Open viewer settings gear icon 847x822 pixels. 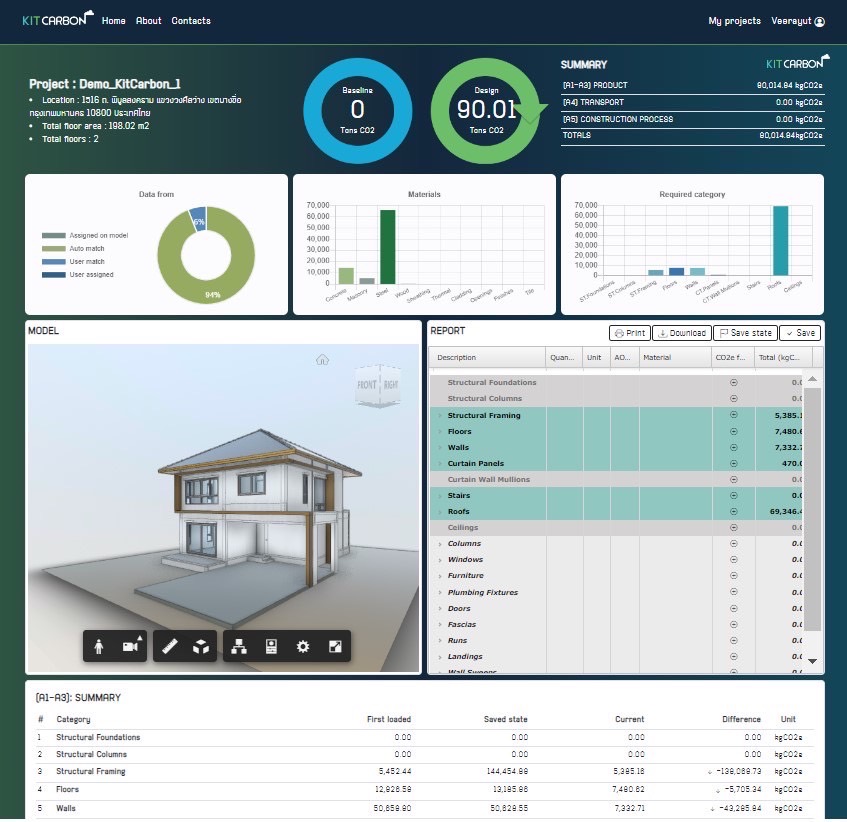pos(303,647)
